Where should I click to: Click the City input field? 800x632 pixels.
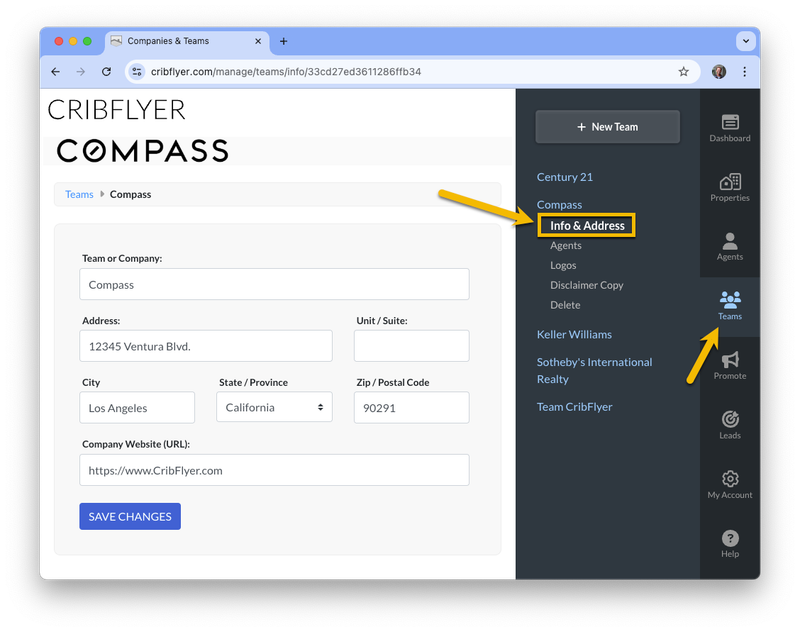[x=137, y=408]
